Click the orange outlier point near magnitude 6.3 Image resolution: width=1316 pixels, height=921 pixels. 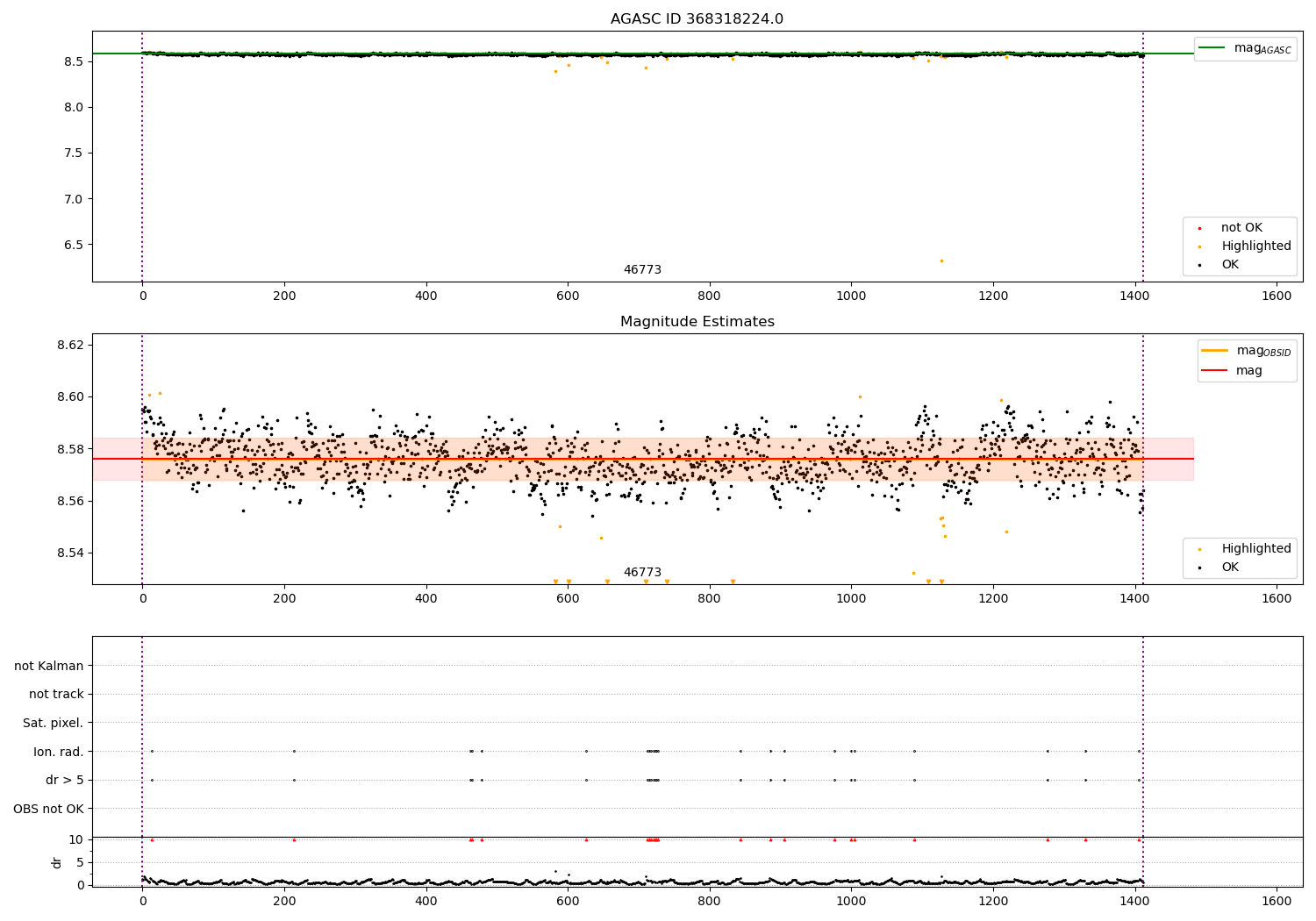(x=941, y=261)
